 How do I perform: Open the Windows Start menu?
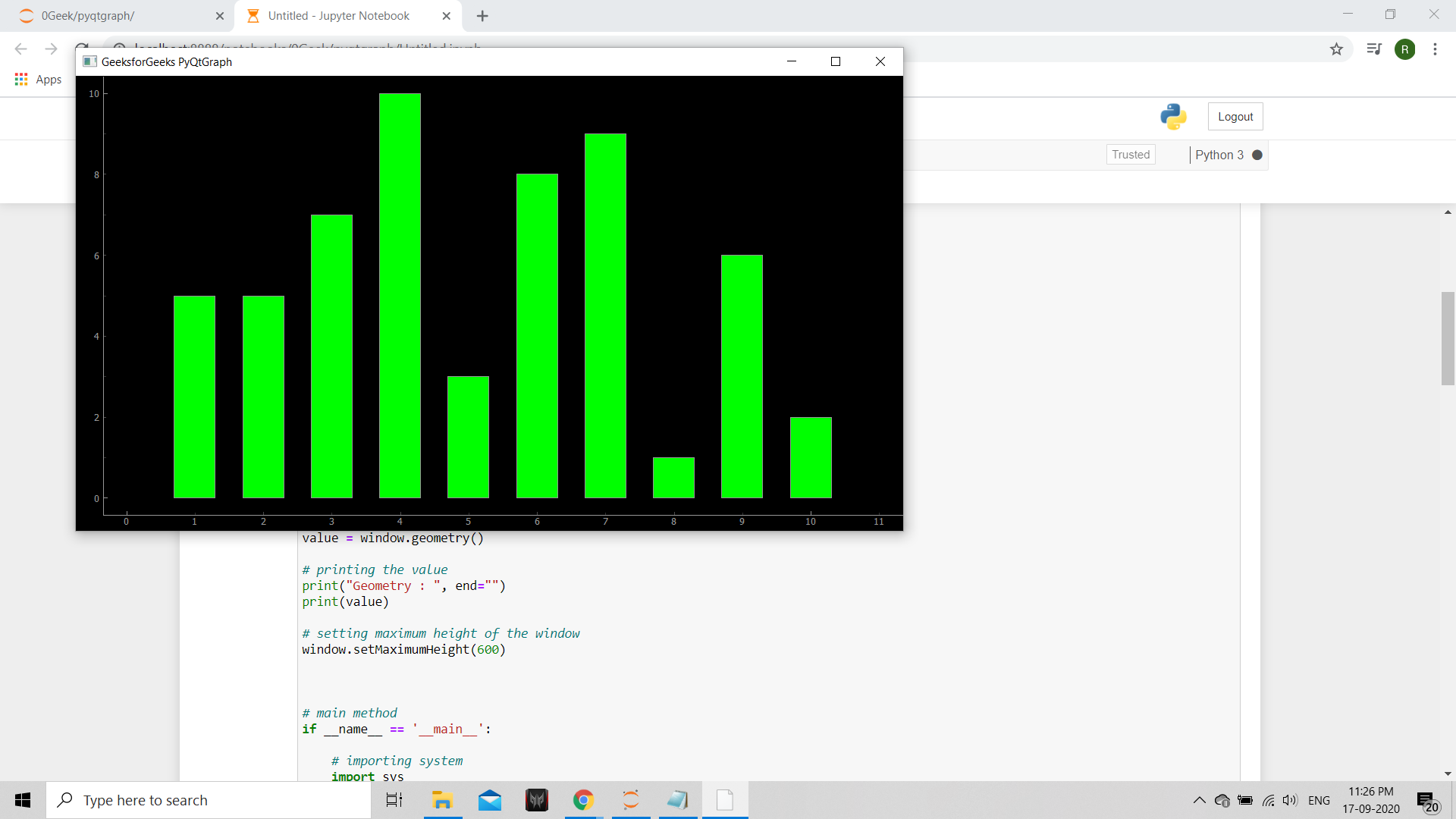point(23,800)
